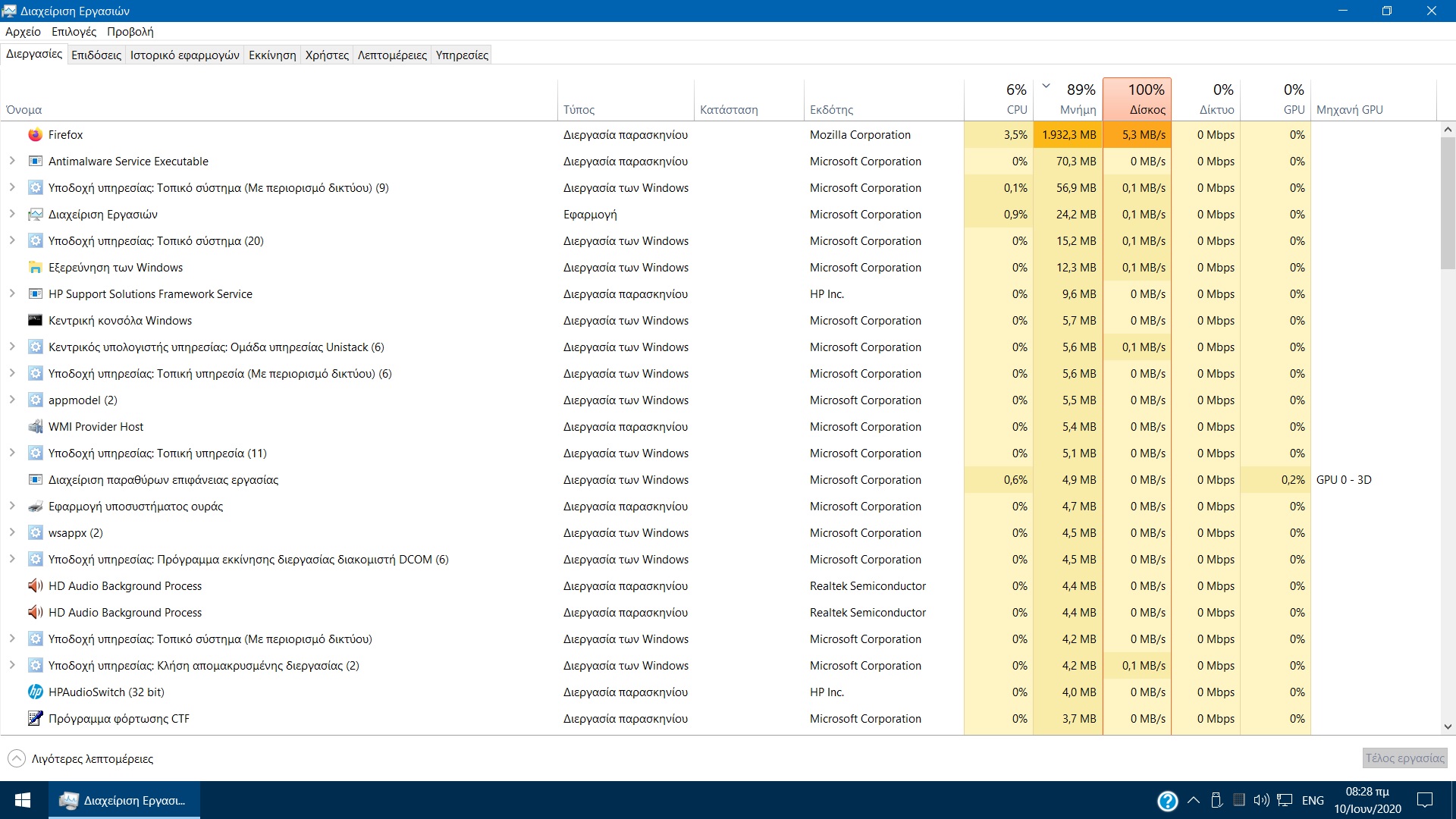The image size is (1456, 819).
Task: Click the Task Manager title bar icon
Action: pos(9,11)
